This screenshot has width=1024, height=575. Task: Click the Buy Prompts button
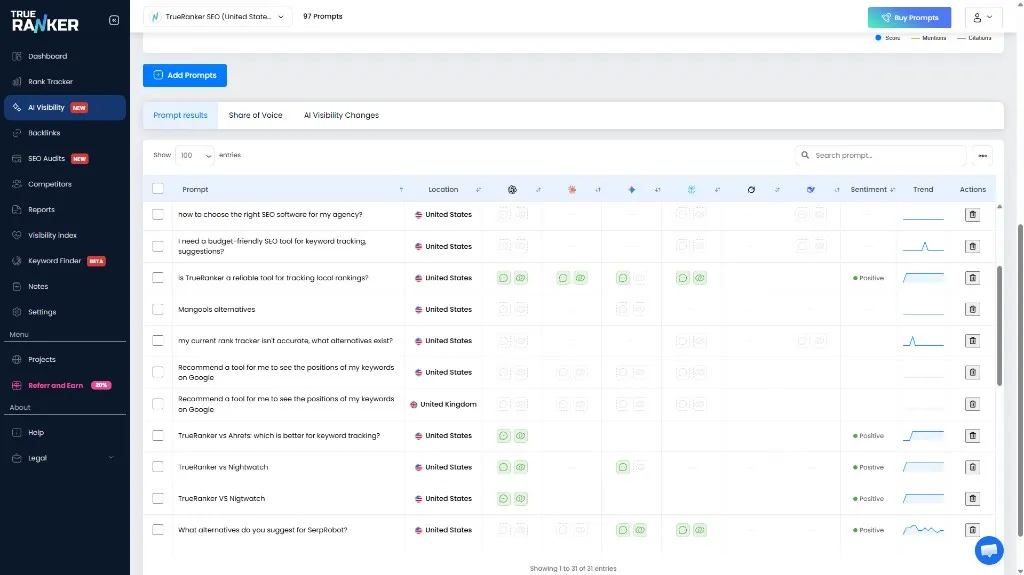(909, 18)
